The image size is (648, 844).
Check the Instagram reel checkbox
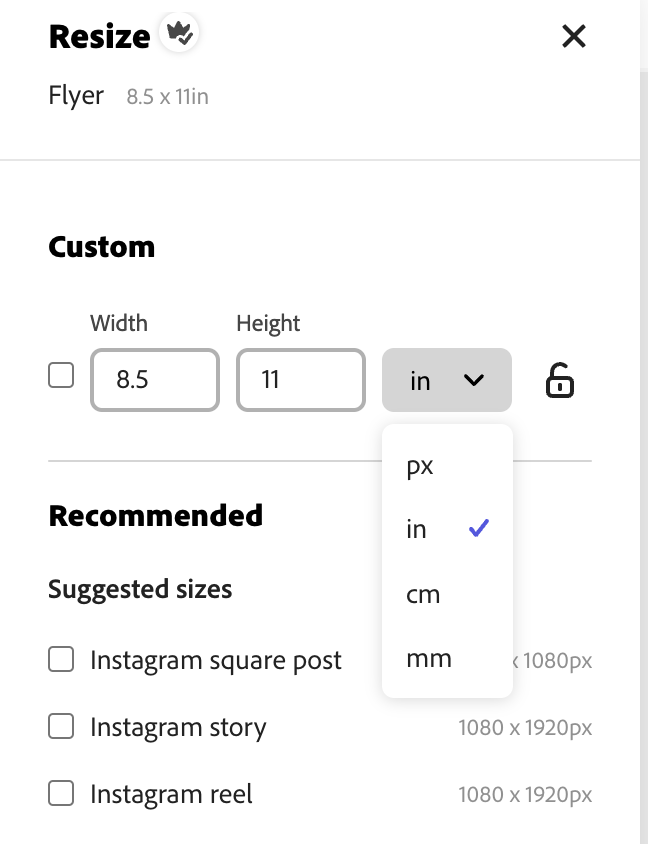61,793
